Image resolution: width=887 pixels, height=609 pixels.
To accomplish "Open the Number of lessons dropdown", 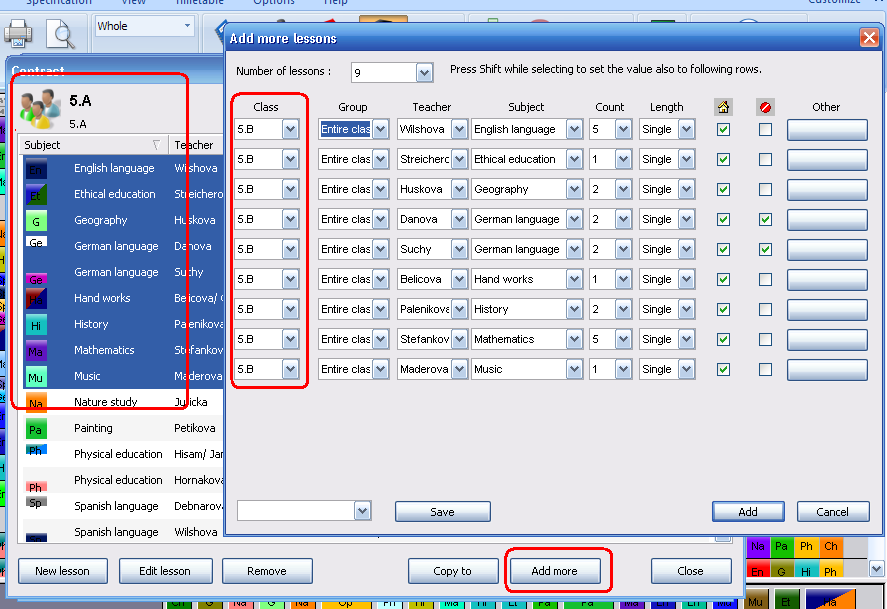I will 423,73.
